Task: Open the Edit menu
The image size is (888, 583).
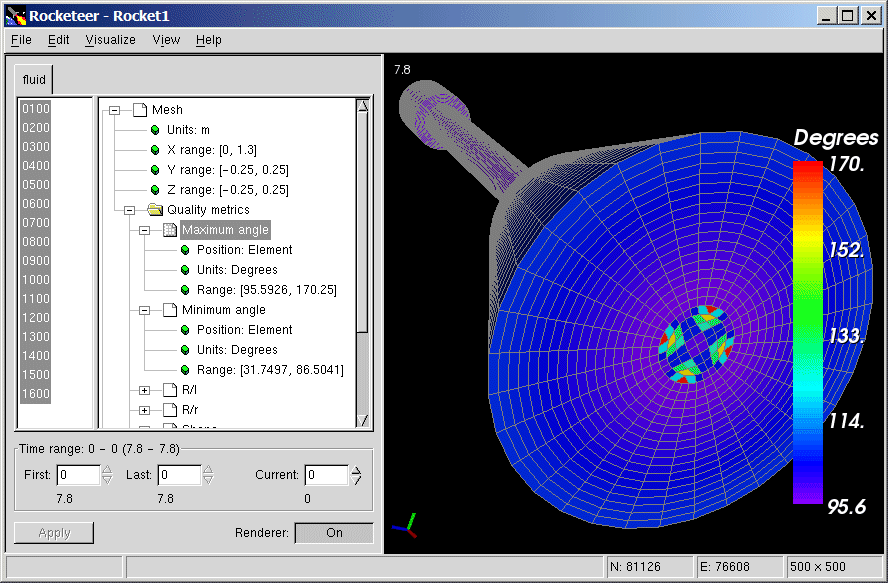Action: coord(58,40)
